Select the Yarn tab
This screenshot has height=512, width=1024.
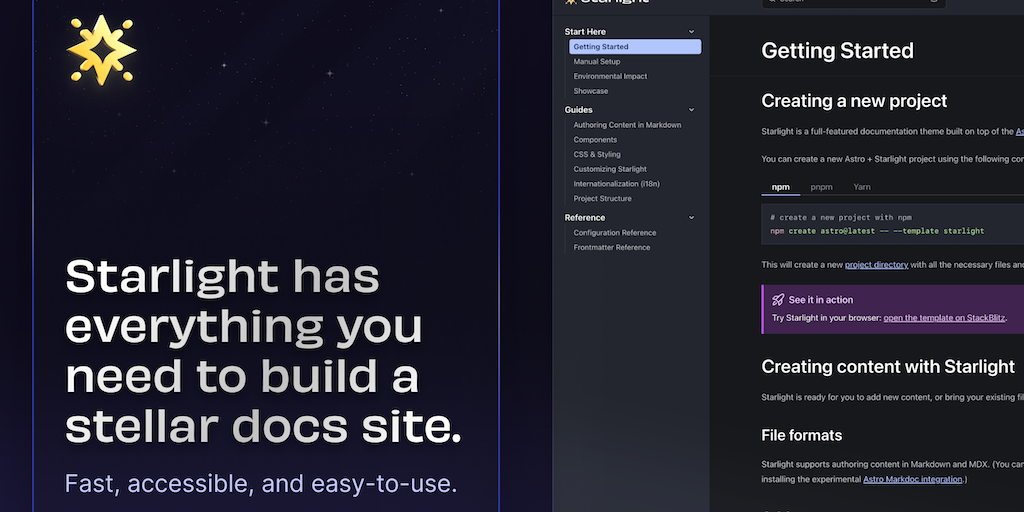click(861, 187)
